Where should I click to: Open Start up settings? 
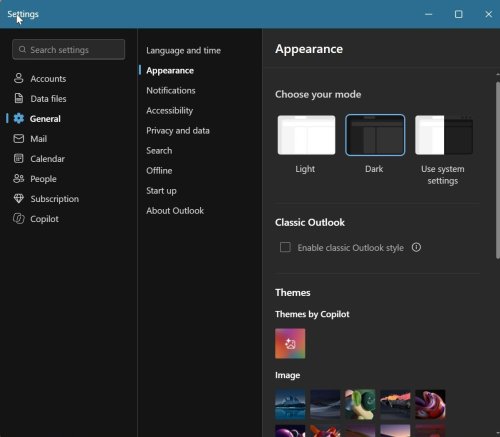(161, 191)
